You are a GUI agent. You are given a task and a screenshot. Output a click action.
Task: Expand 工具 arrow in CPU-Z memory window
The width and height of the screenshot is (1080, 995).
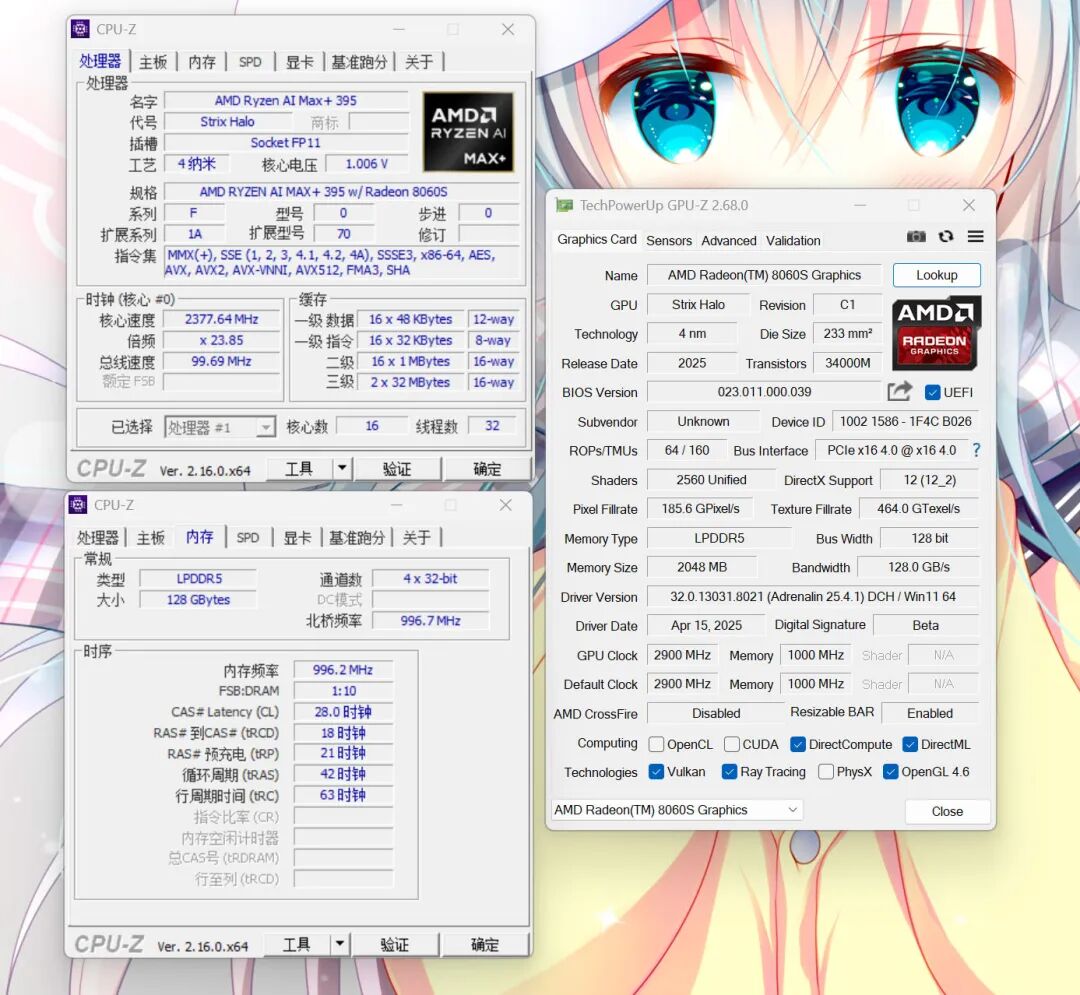340,944
